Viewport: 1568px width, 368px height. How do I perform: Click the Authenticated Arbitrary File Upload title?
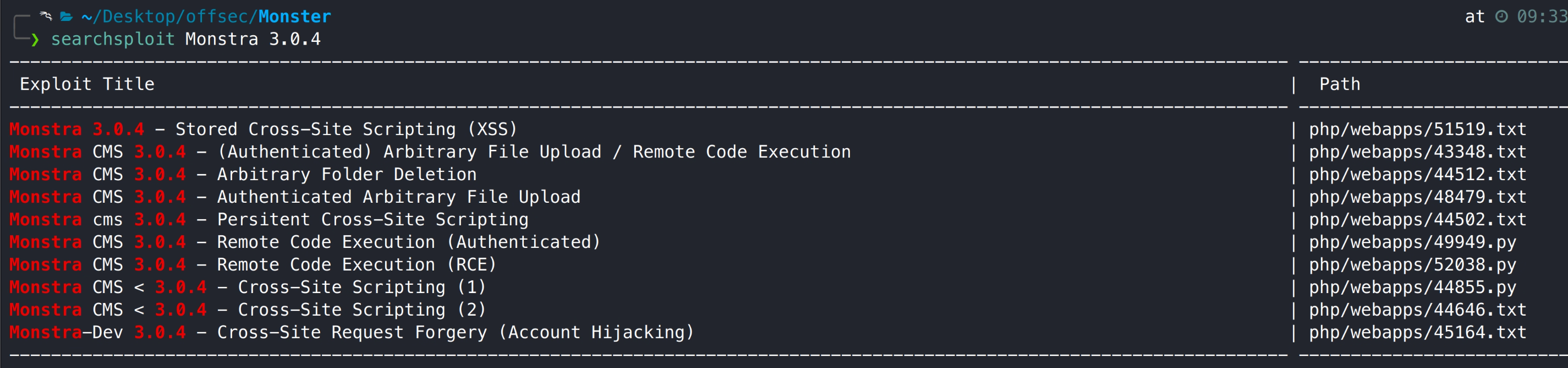coord(398,197)
